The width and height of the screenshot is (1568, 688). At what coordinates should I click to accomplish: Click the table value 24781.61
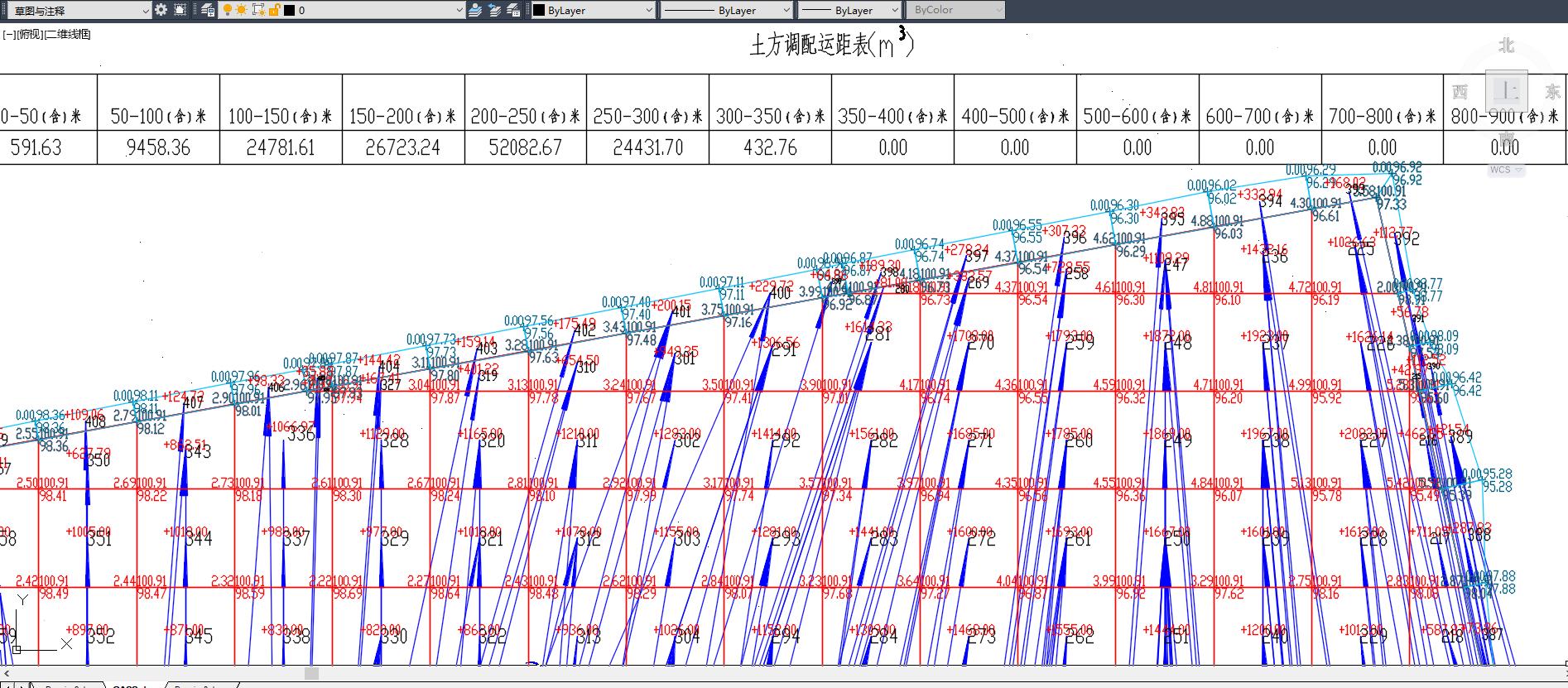click(x=281, y=148)
